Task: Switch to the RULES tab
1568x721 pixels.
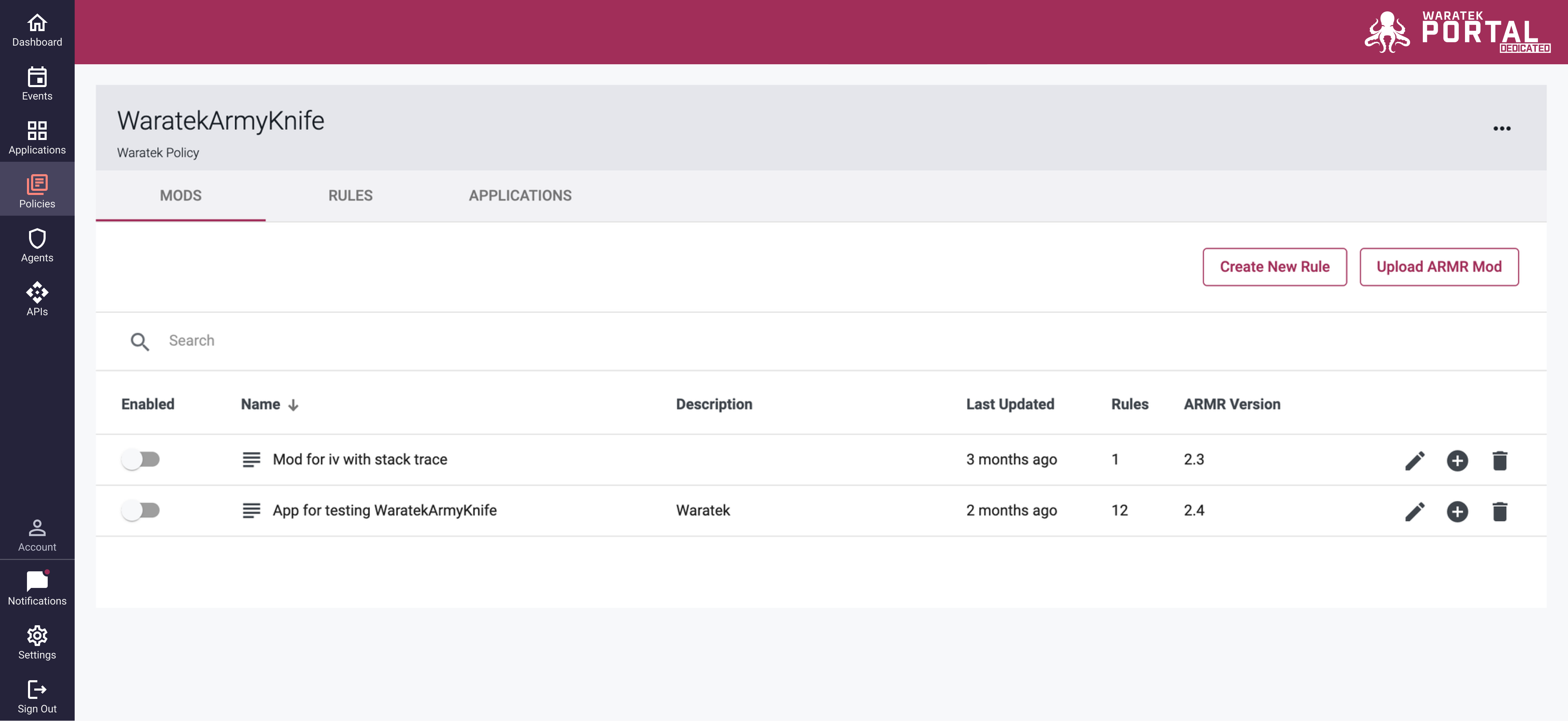Action: [x=351, y=196]
